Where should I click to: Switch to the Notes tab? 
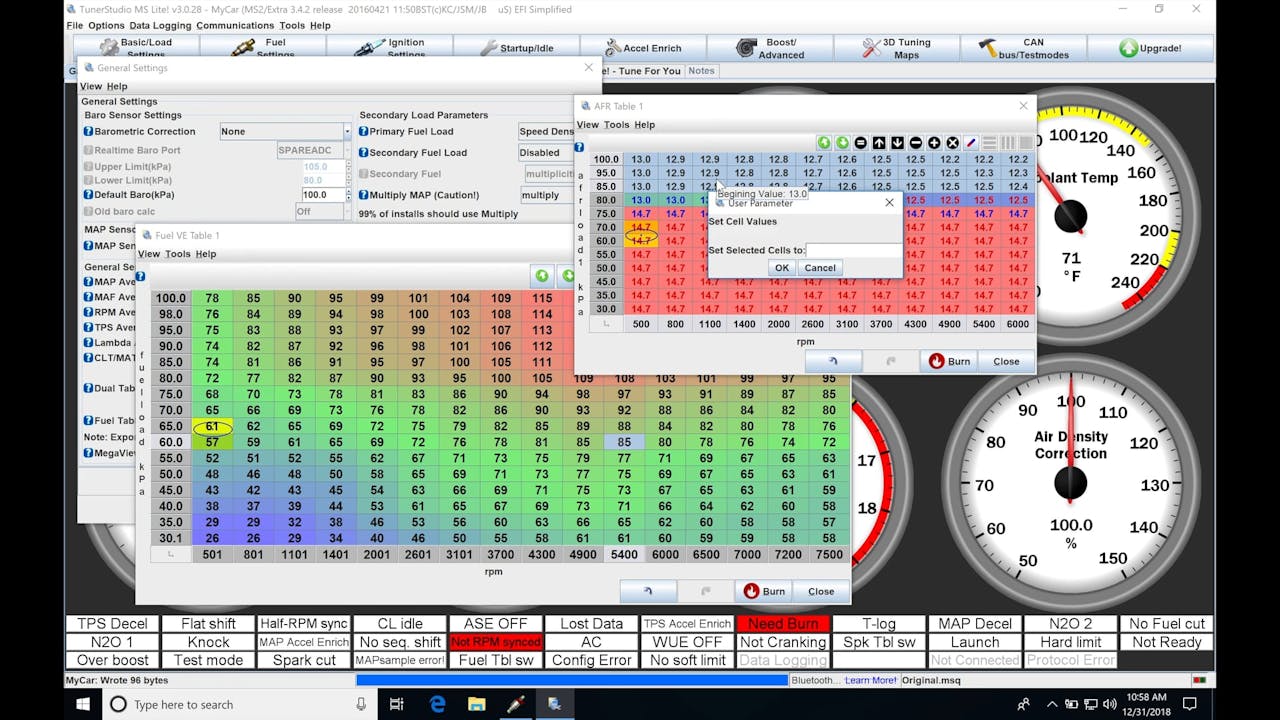pyautogui.click(x=701, y=71)
